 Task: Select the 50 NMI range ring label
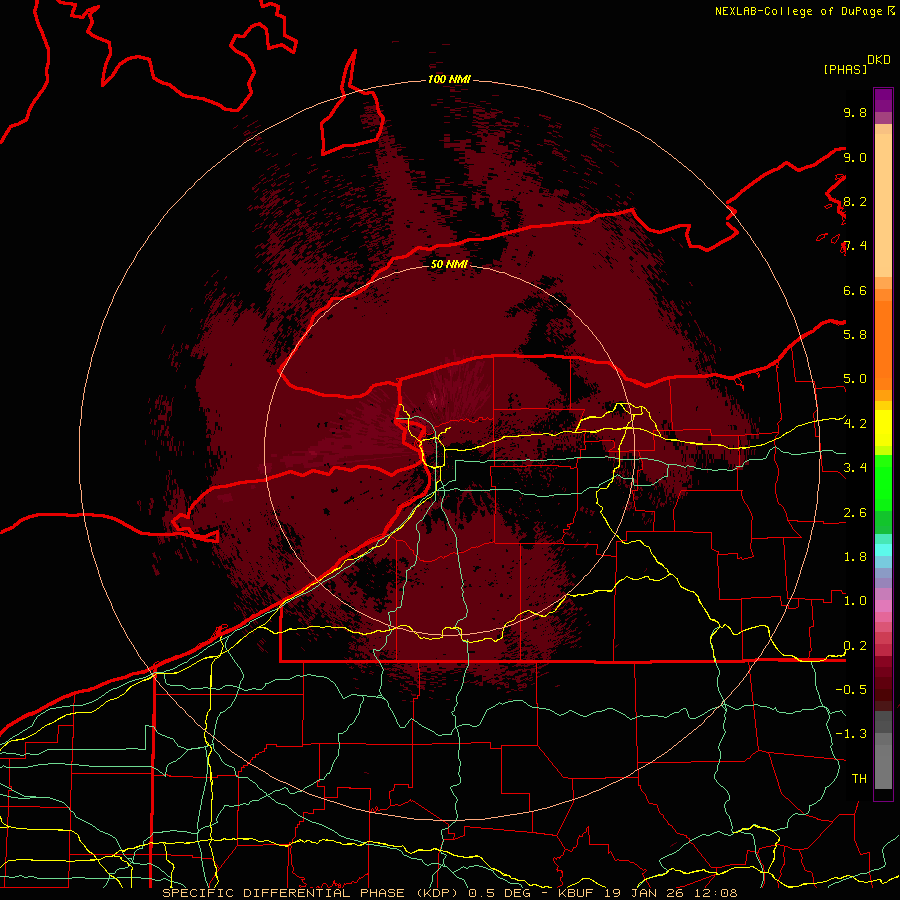[449, 264]
